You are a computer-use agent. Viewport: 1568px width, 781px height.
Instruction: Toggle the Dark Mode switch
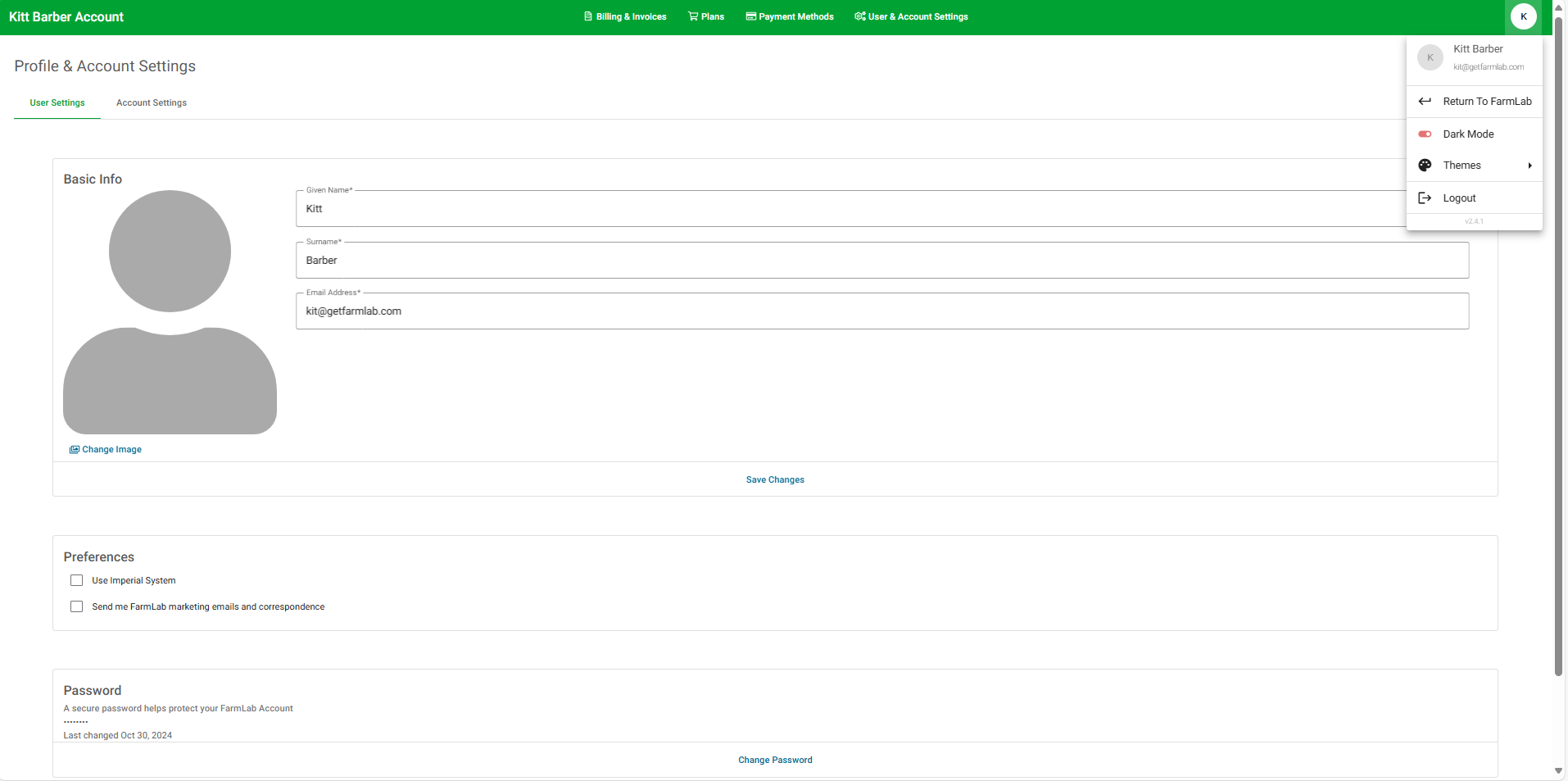(1425, 134)
